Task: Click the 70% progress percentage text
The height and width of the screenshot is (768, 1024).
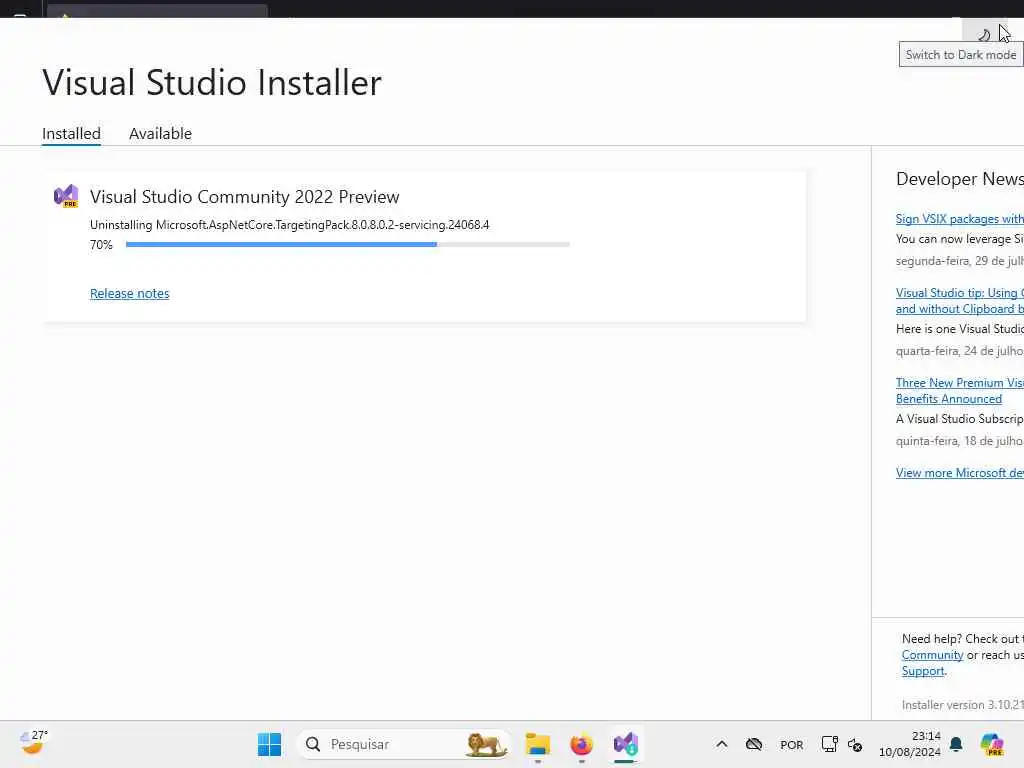Action: click(101, 245)
